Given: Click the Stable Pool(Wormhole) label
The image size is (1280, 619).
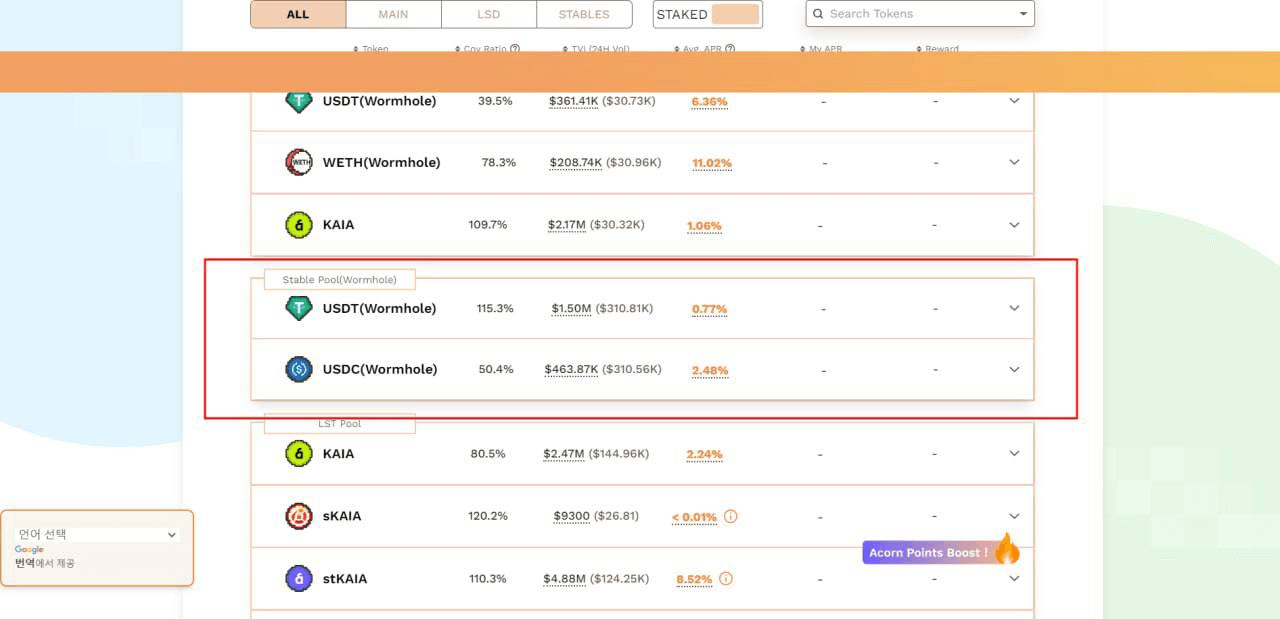Looking at the screenshot, I should click(x=339, y=280).
